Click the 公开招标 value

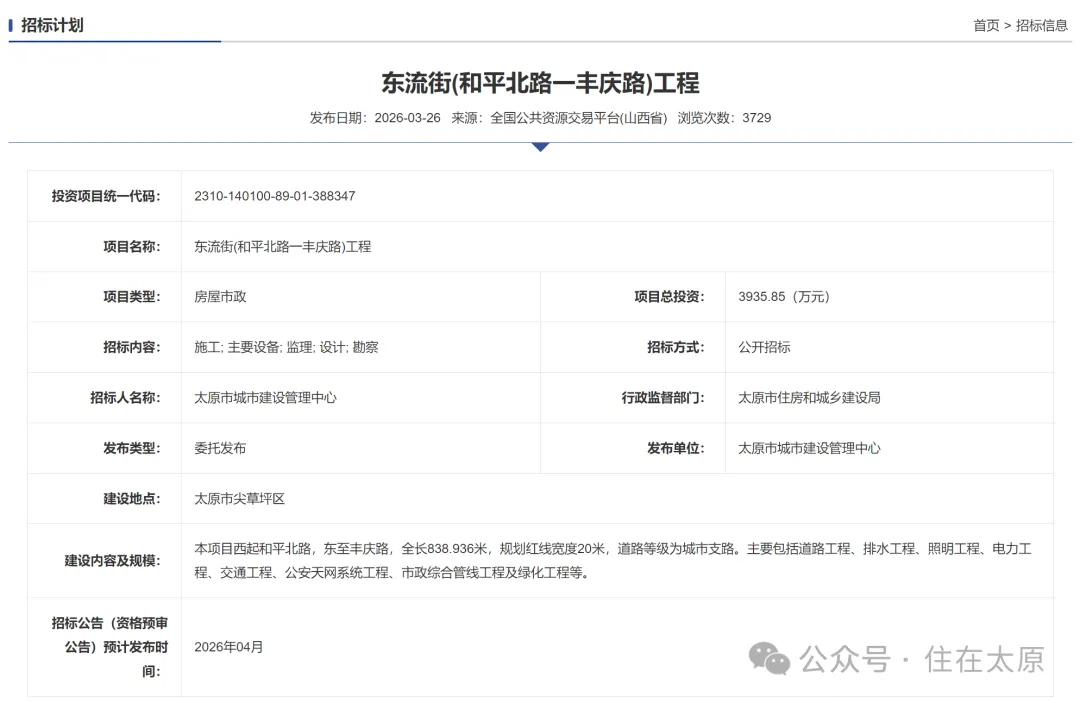765,347
